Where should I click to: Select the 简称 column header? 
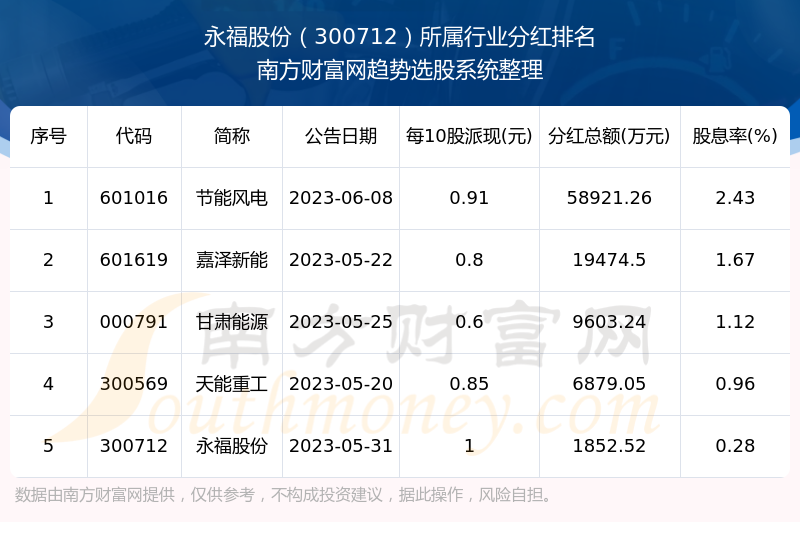(x=232, y=136)
